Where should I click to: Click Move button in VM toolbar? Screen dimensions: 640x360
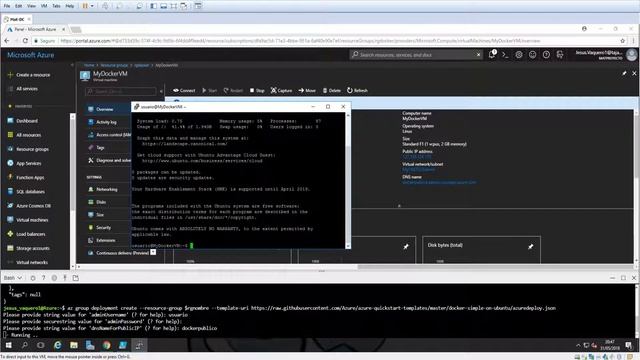click(x=307, y=90)
